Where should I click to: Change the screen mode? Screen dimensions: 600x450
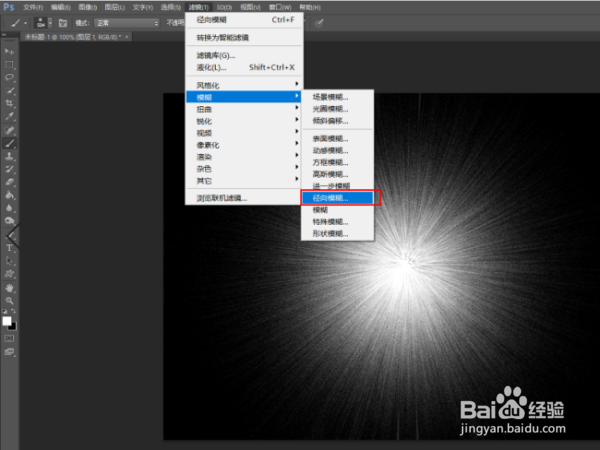tap(9, 352)
